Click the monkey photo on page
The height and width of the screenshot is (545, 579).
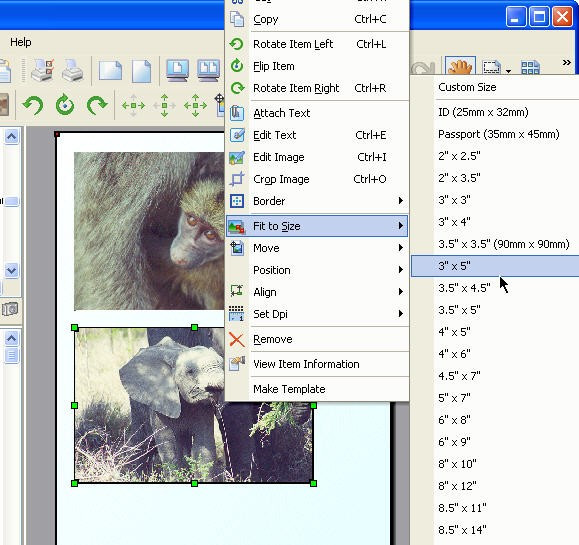pos(149,231)
